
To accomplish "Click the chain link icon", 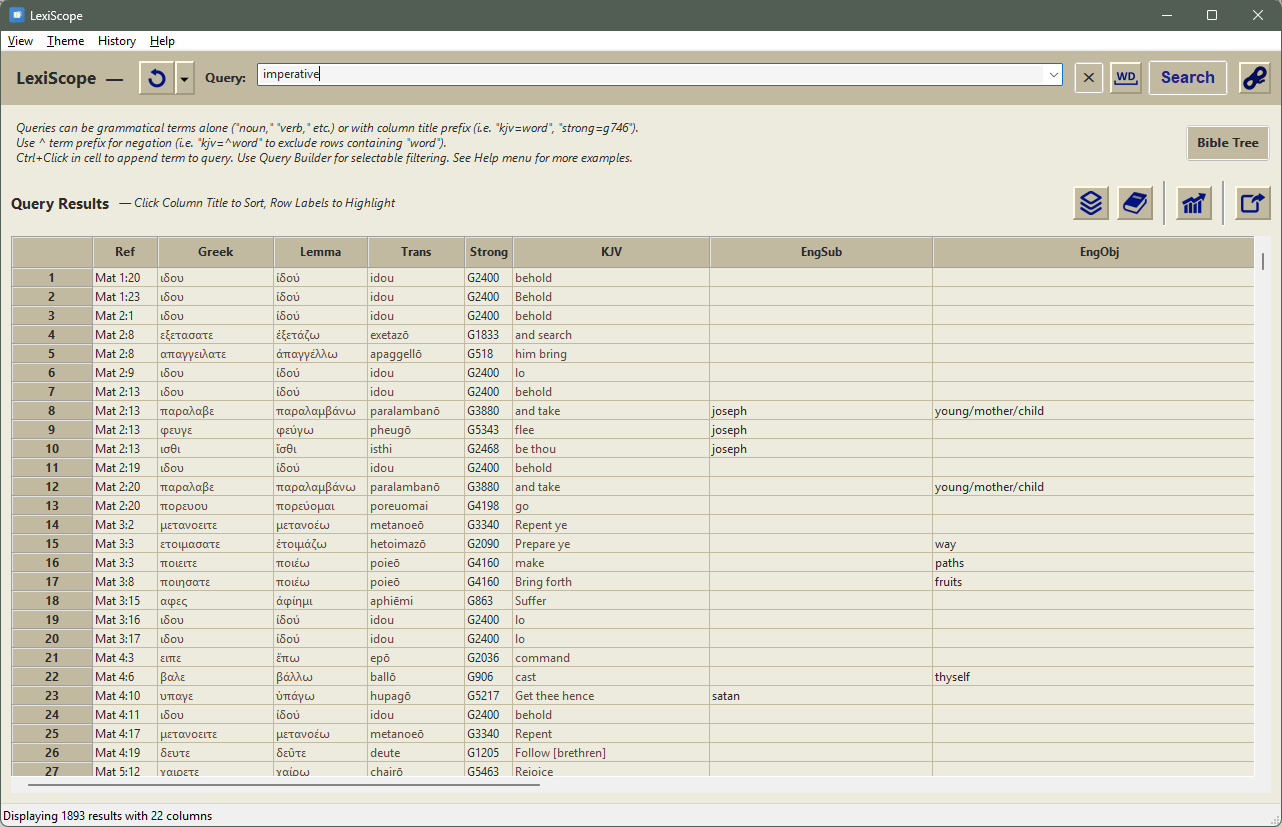I will [x=1254, y=78].
